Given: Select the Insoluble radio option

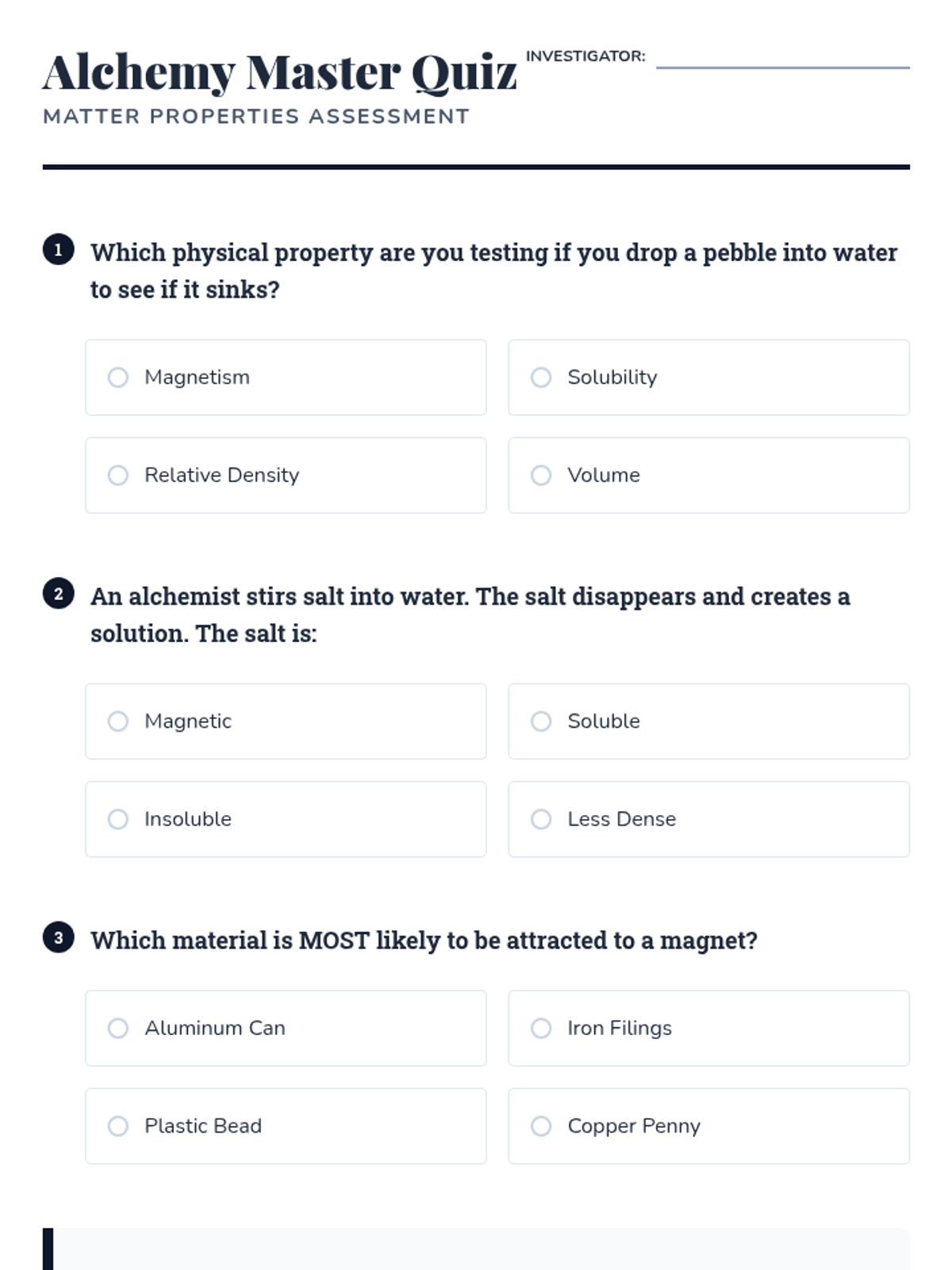Looking at the screenshot, I should 118,819.
